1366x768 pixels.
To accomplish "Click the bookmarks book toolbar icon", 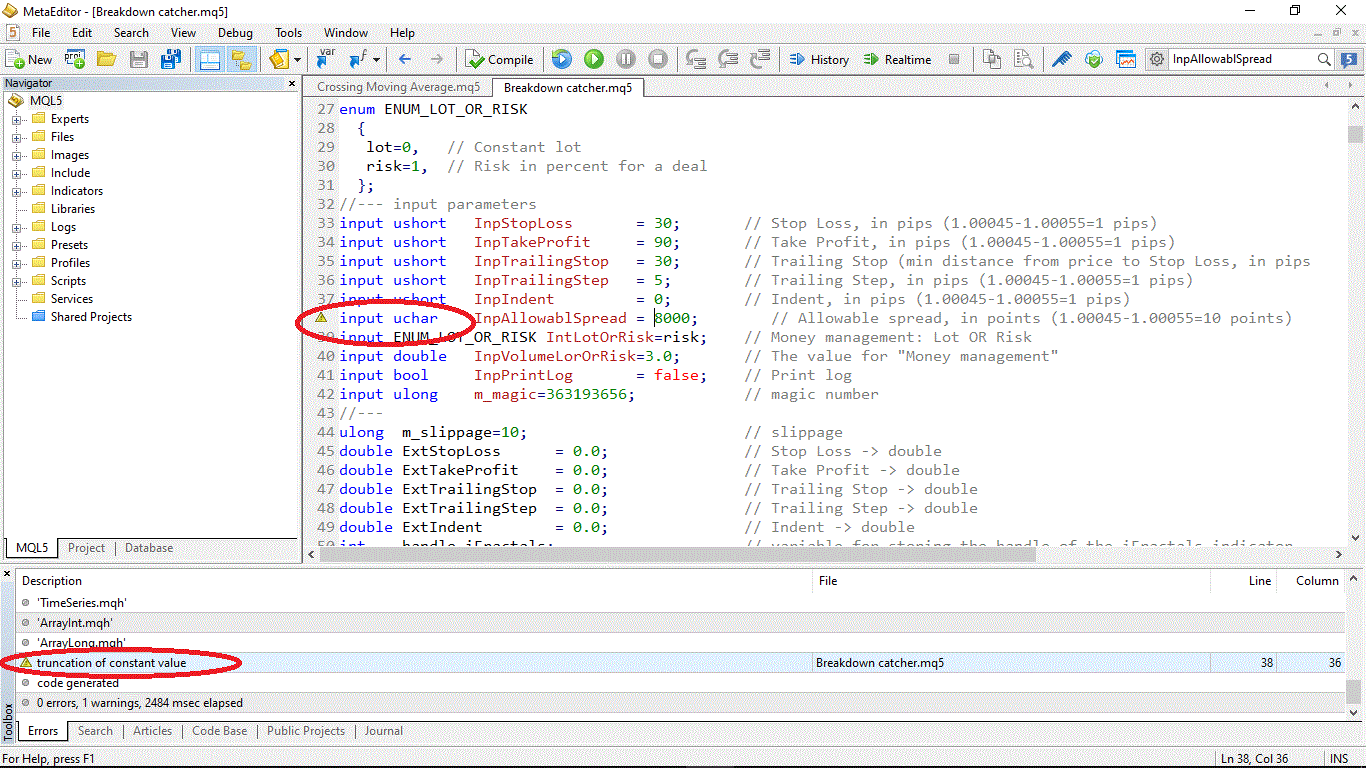I will pos(279,60).
